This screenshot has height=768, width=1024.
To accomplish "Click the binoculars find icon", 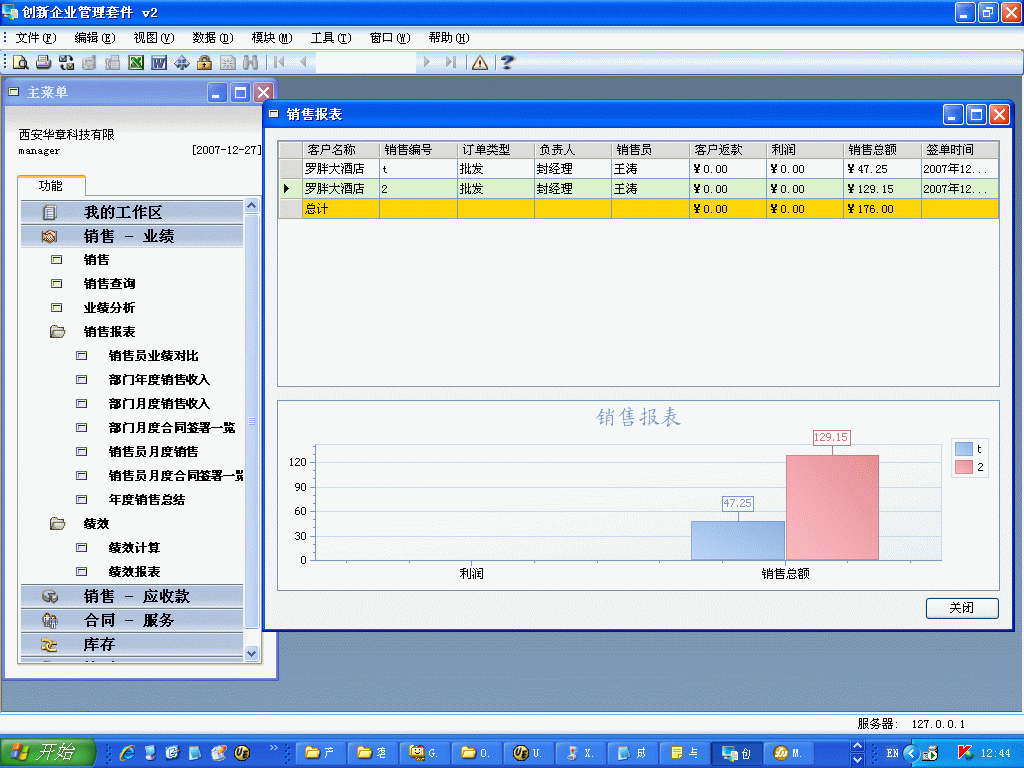I will 250,62.
